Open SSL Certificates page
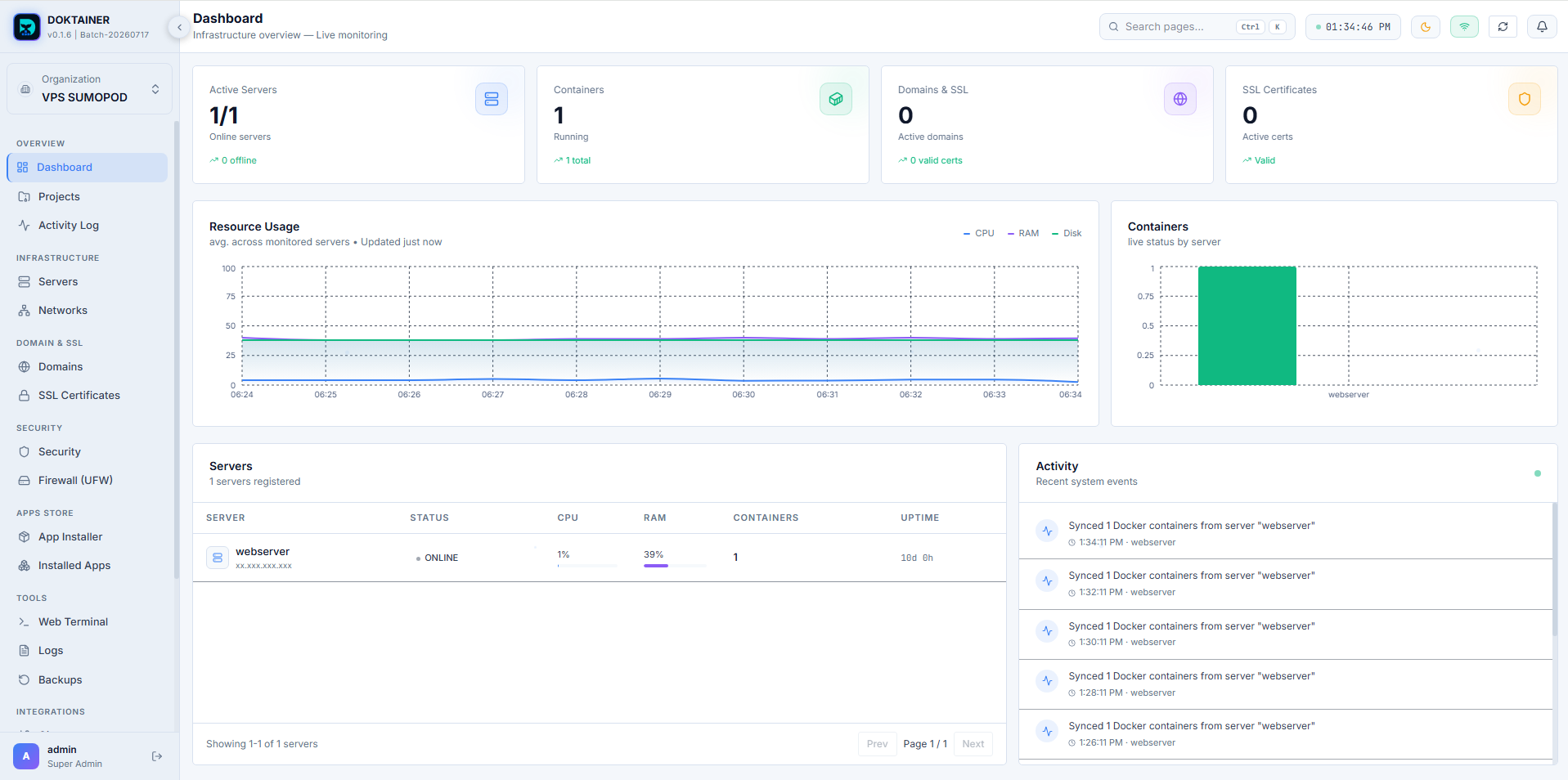 88,395
